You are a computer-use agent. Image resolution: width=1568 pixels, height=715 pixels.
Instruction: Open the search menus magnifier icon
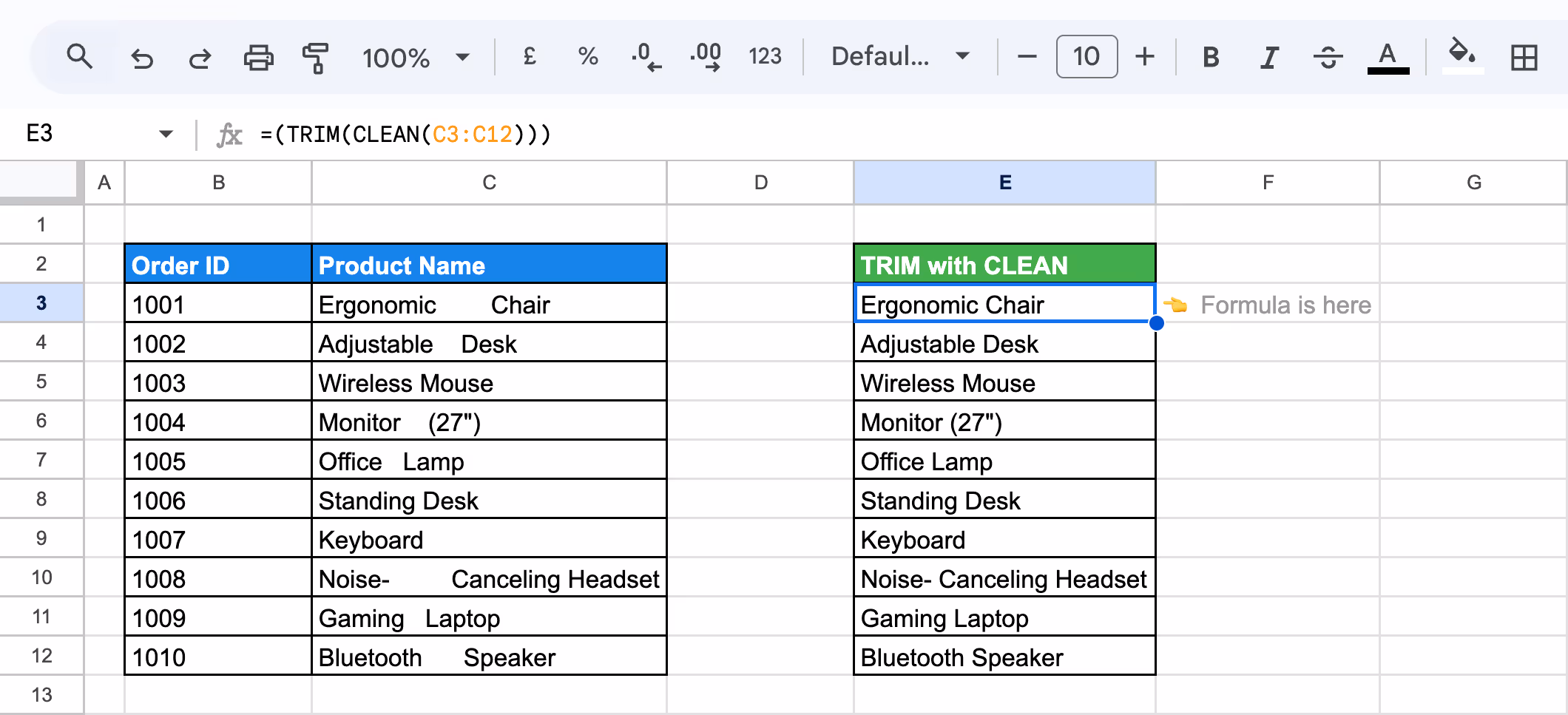point(79,57)
